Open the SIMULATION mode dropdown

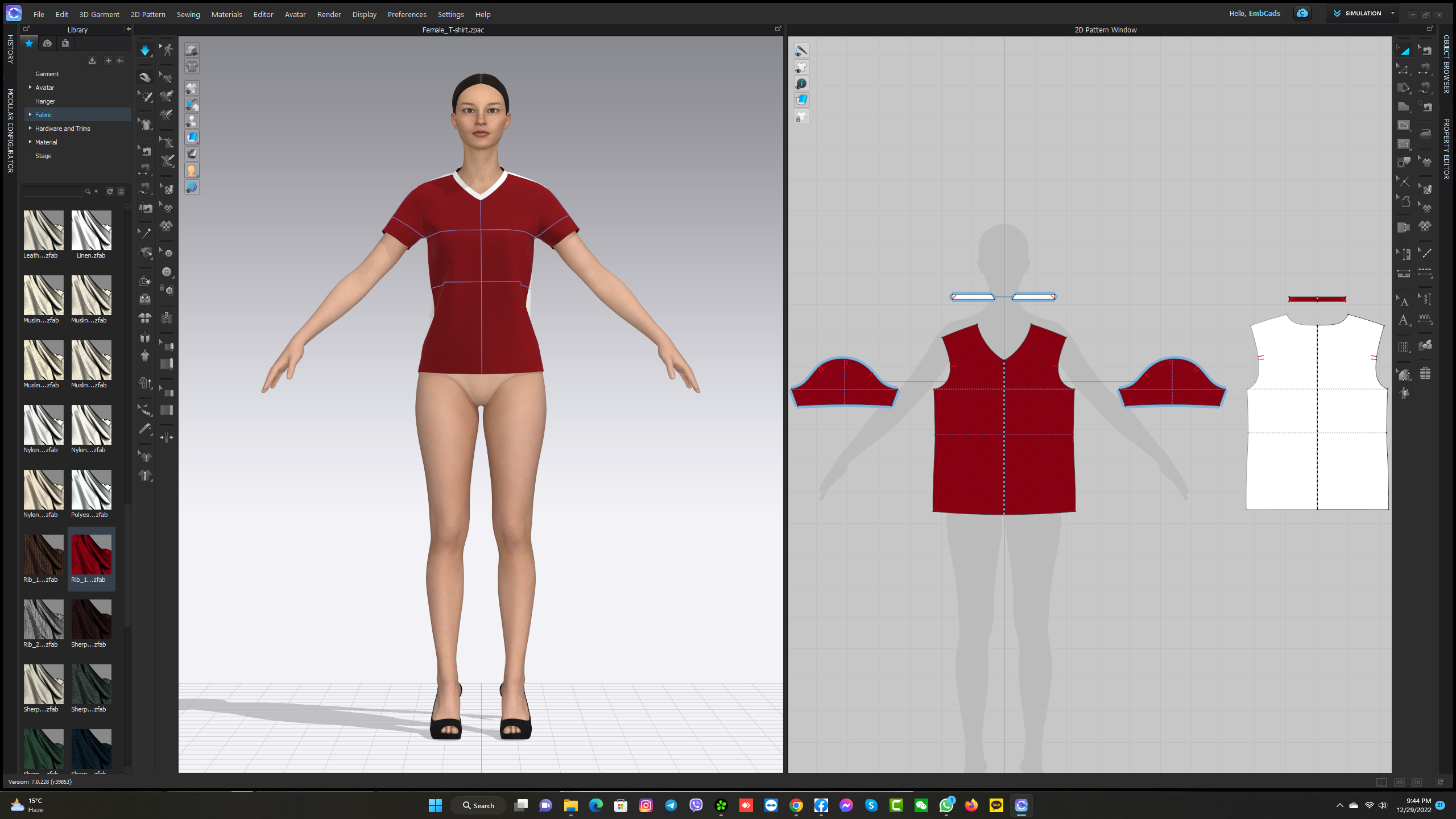(x=1393, y=14)
